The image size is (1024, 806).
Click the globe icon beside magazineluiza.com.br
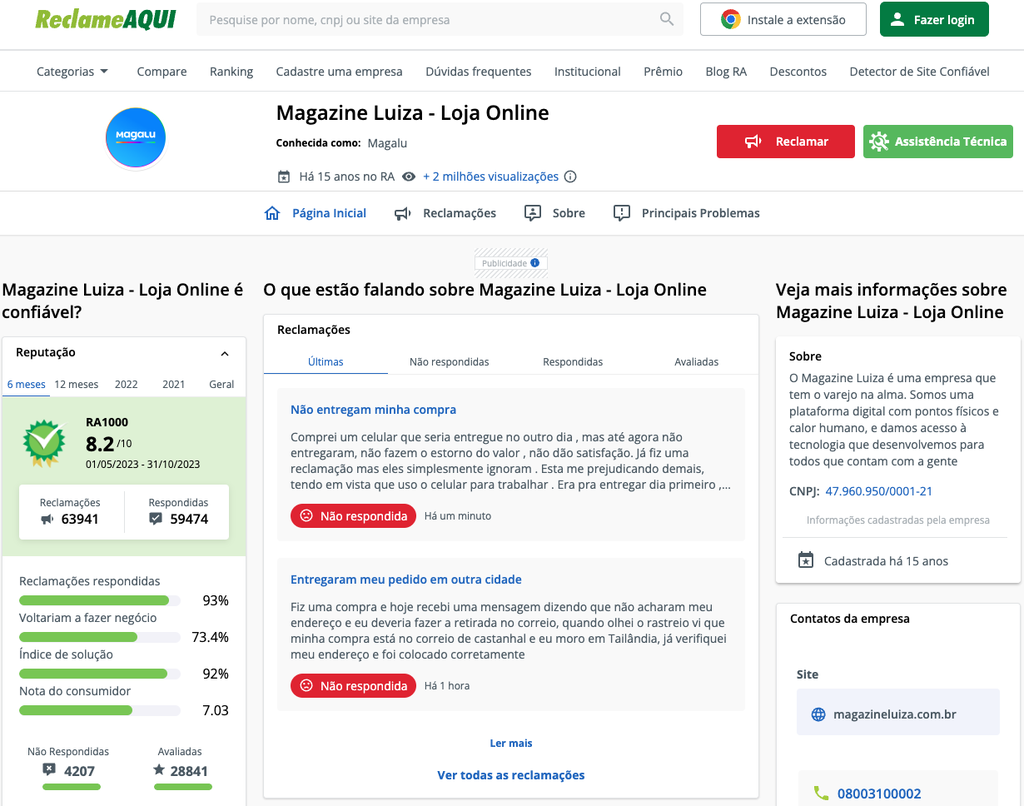click(x=818, y=715)
